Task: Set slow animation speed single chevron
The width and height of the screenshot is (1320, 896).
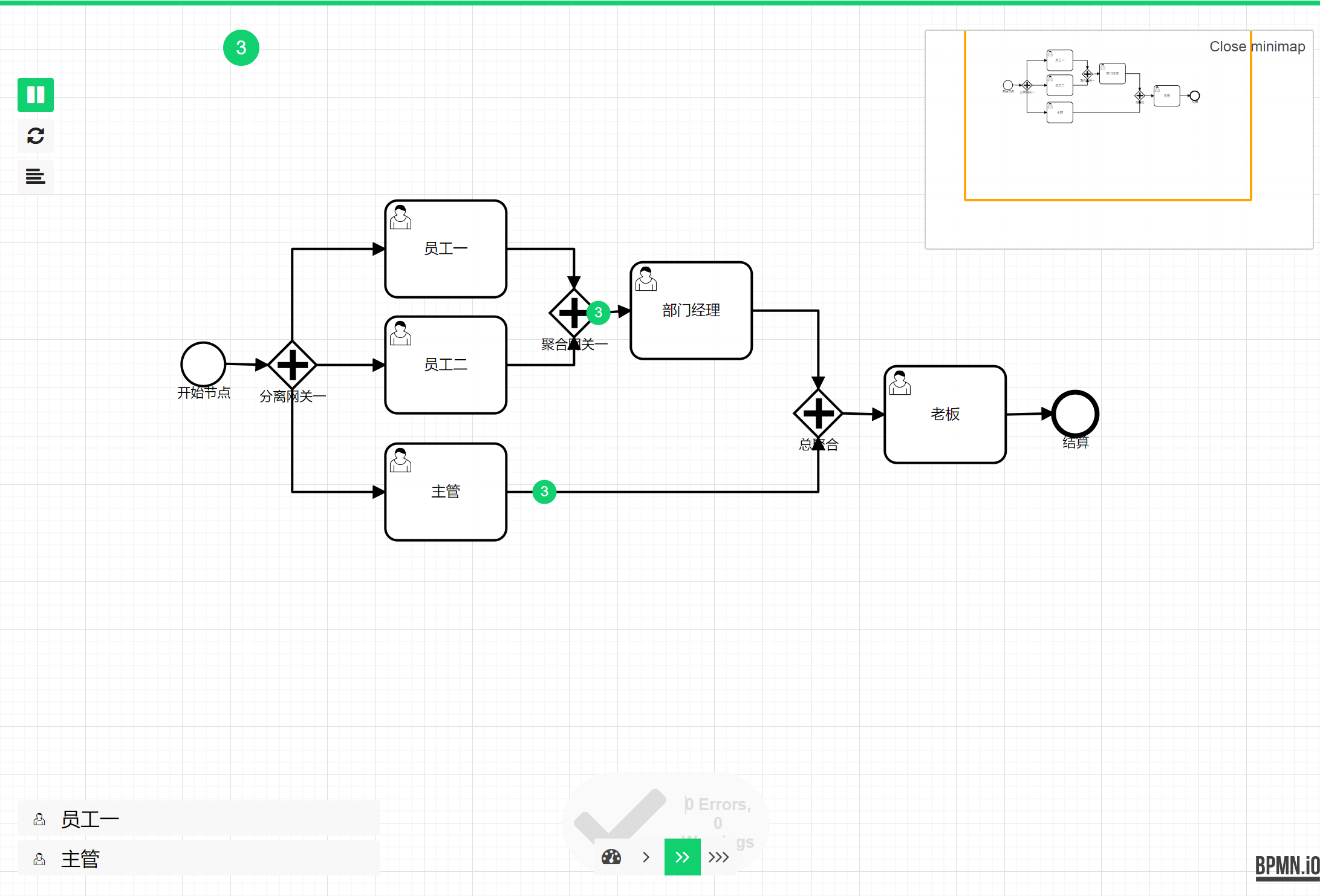Action: pyautogui.click(x=646, y=857)
